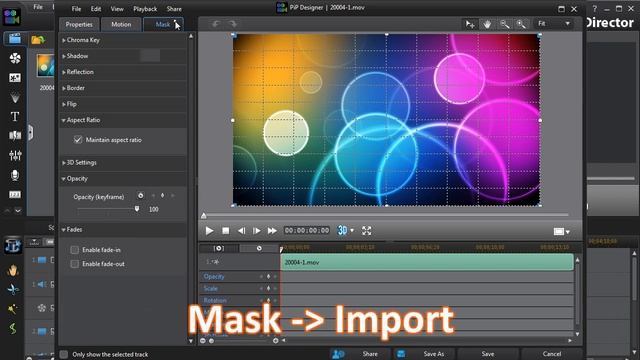Open the Share menu in the menu bar
Screen dimensions: 640x360
174,9
